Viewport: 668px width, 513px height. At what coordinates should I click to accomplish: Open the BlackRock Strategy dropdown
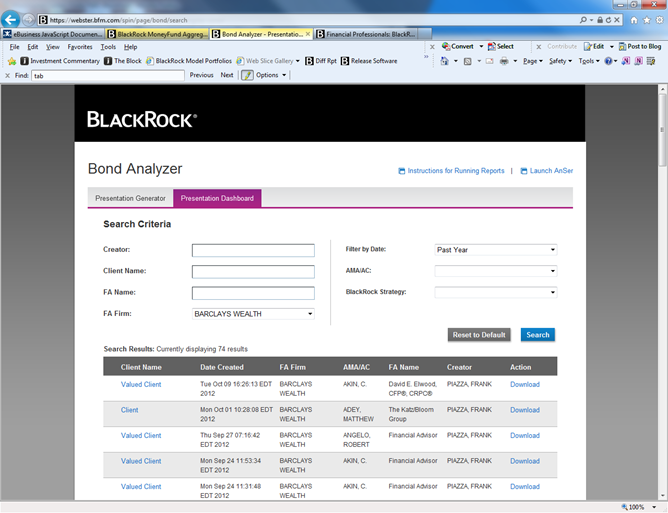click(496, 292)
